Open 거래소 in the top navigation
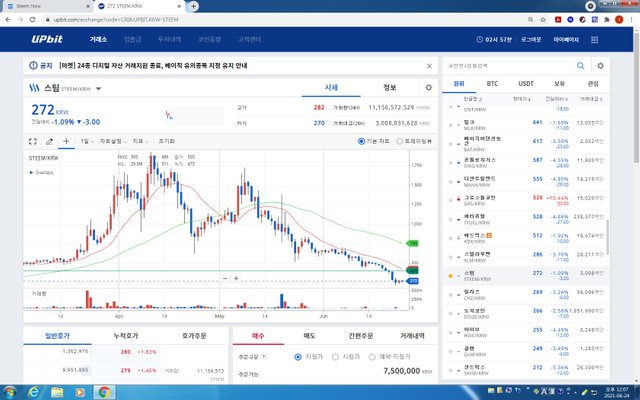This screenshot has width=640, height=400. pos(98,39)
